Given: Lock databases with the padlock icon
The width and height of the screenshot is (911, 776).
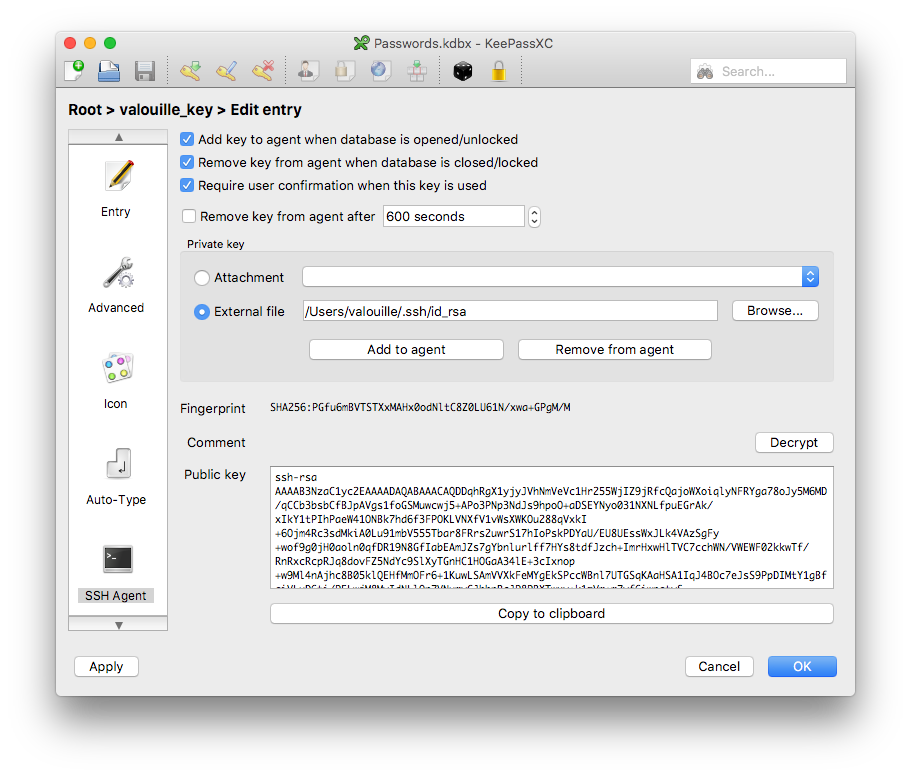Looking at the screenshot, I should click(498, 71).
